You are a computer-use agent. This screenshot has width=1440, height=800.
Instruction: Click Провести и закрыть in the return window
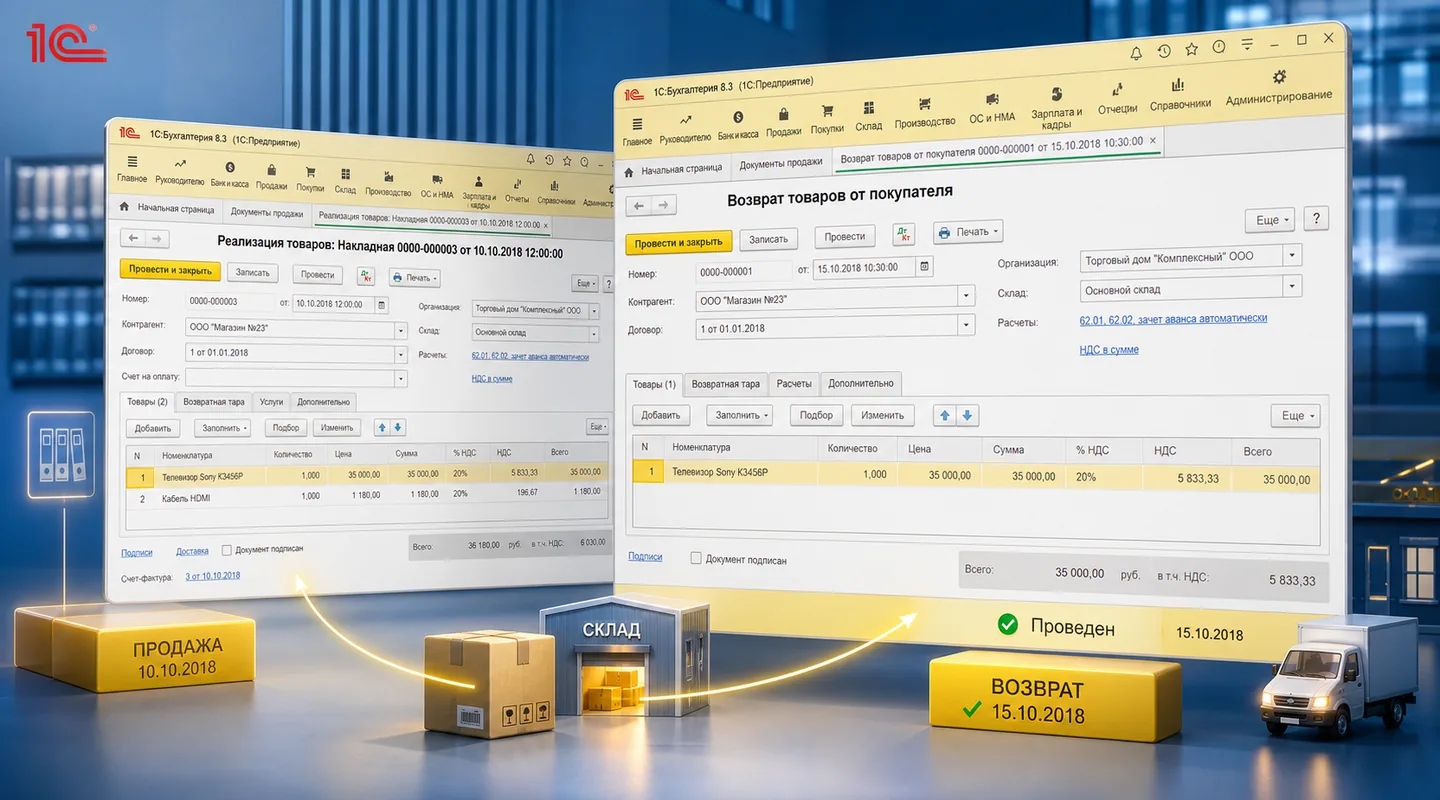(679, 242)
